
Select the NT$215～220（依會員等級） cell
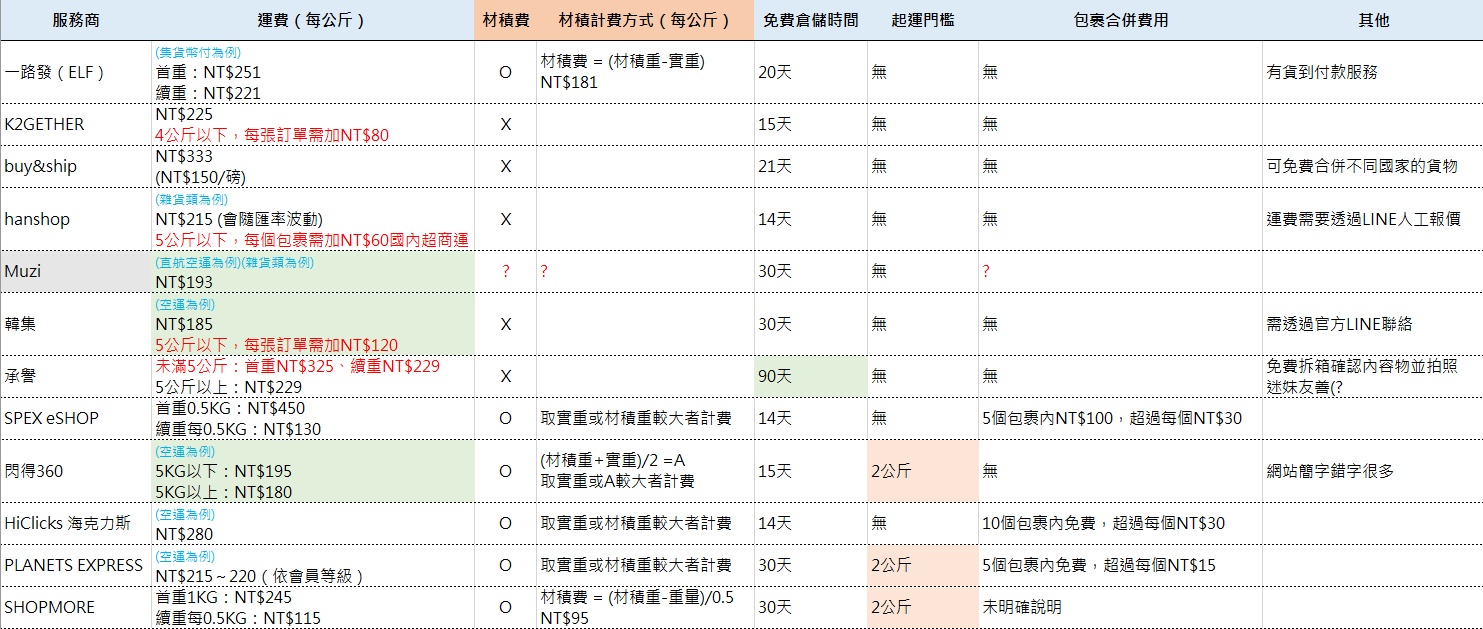tap(312, 565)
